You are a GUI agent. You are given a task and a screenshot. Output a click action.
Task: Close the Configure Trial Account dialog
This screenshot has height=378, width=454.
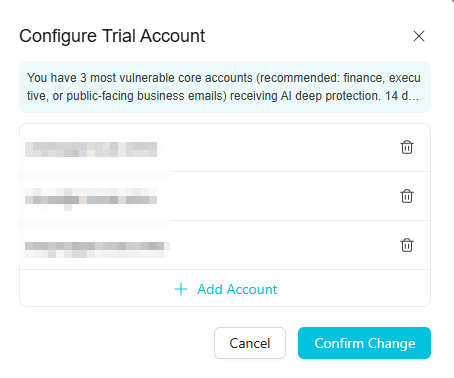[419, 36]
